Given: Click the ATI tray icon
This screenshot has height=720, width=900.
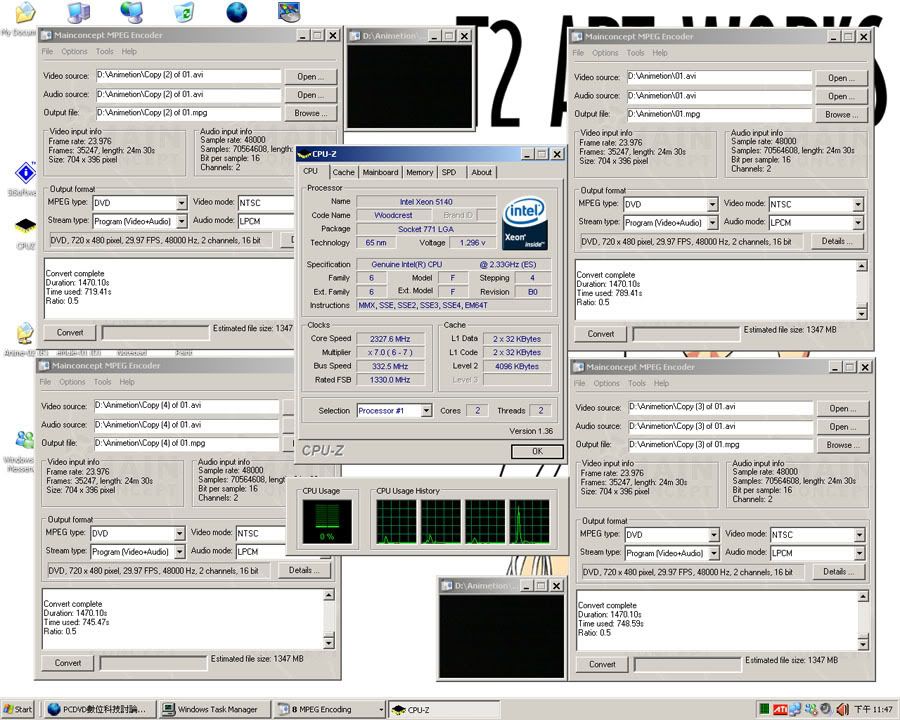Looking at the screenshot, I should tap(779, 710).
